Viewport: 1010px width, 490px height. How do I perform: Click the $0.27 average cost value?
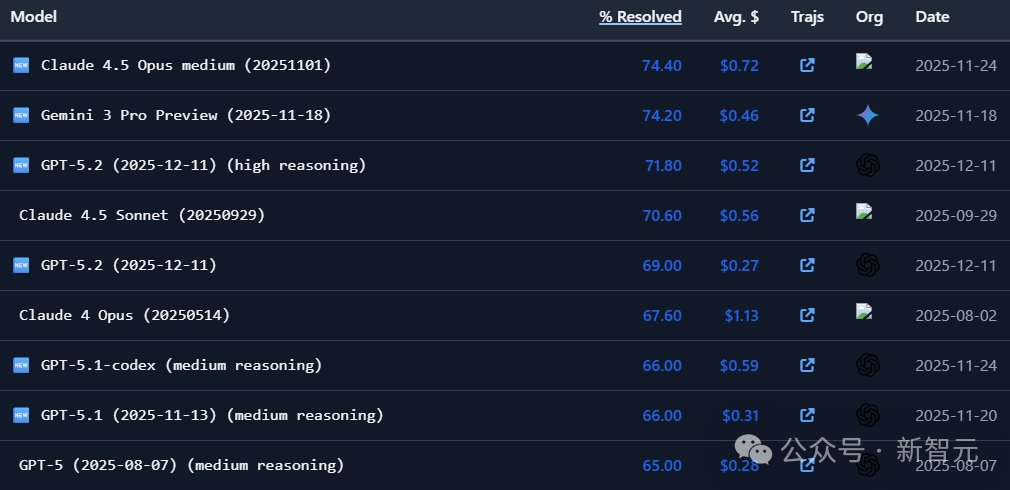click(739, 265)
